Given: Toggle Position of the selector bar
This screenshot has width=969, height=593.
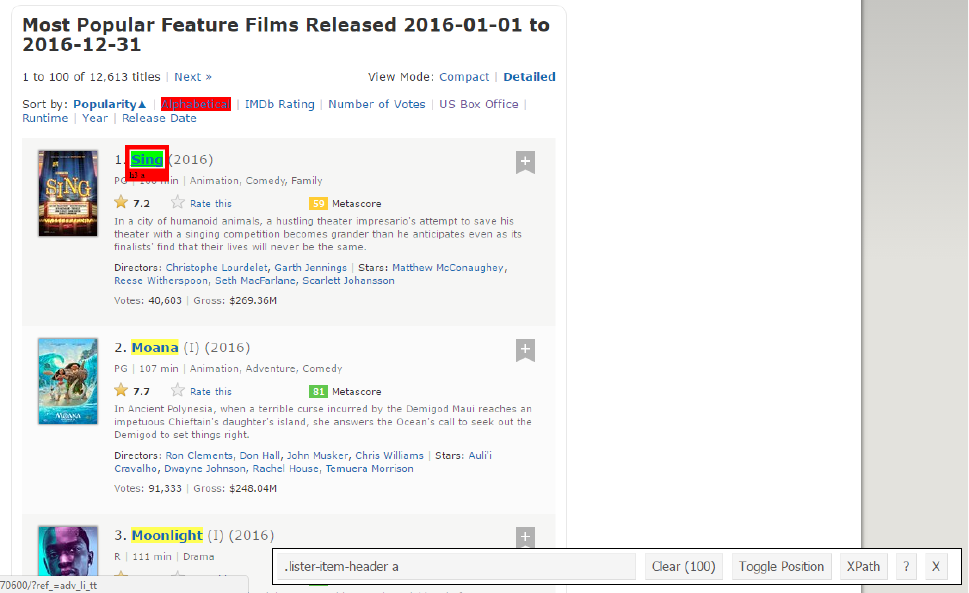Looking at the screenshot, I should tap(781, 567).
